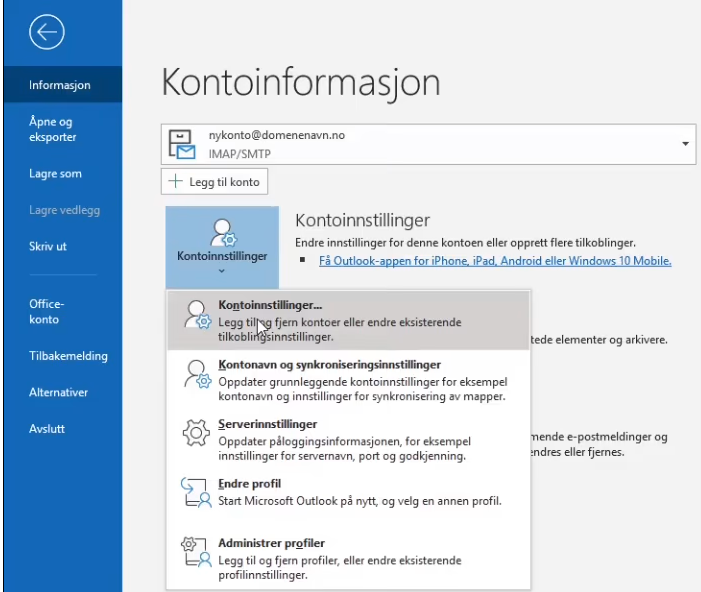Click Kontoinnstillinger section heading on right
701x592 pixels.
pos(363,220)
